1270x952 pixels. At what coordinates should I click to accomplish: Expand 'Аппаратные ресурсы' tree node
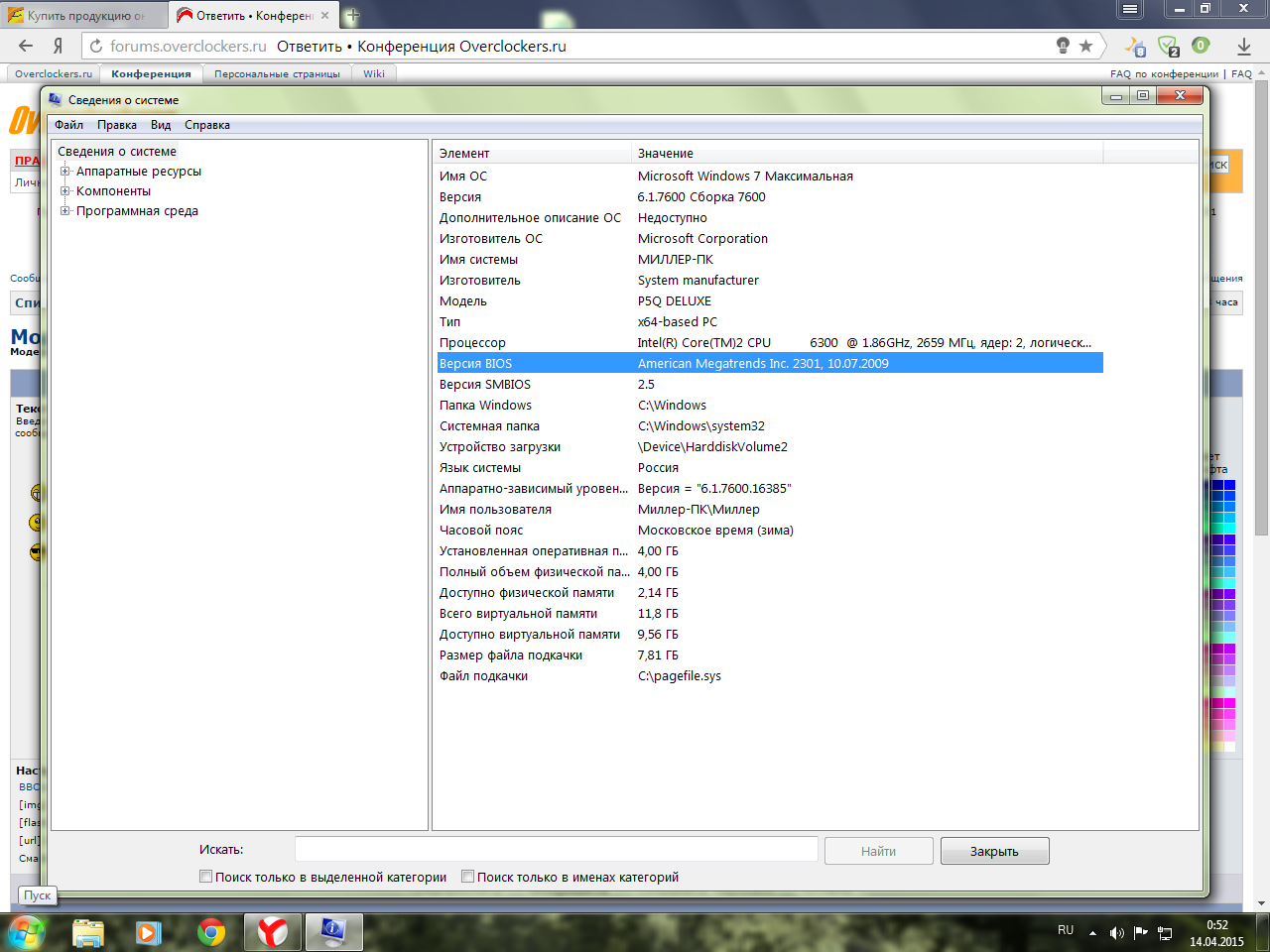click(65, 172)
